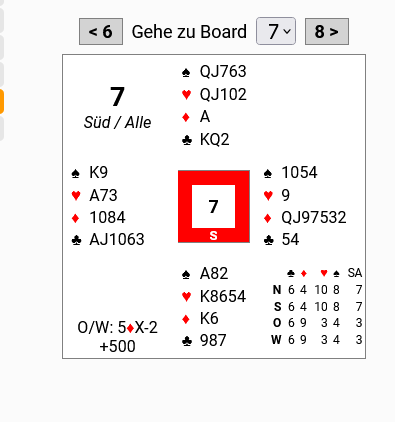Go to next board 8
395x422 pixels.
[327, 32]
